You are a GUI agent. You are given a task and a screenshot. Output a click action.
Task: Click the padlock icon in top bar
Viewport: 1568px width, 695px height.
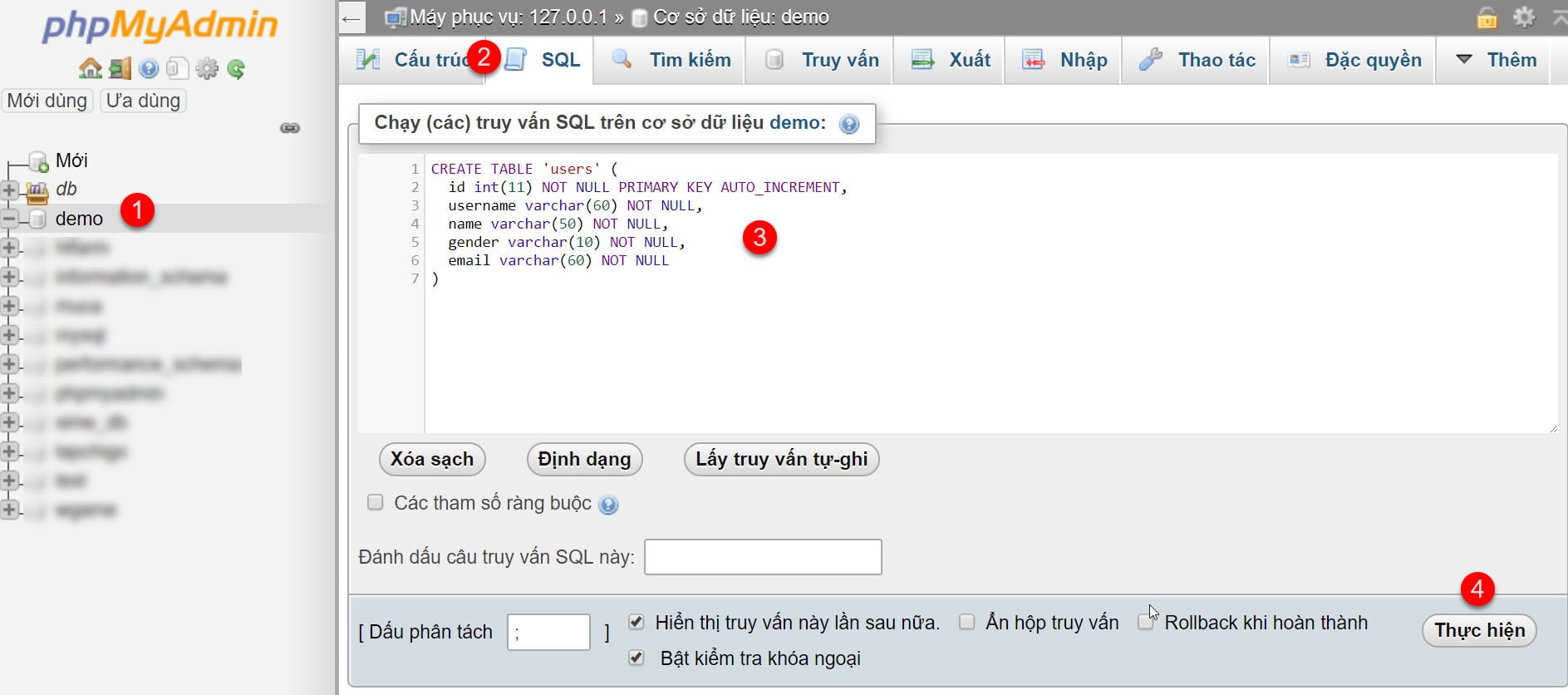pos(1487,17)
